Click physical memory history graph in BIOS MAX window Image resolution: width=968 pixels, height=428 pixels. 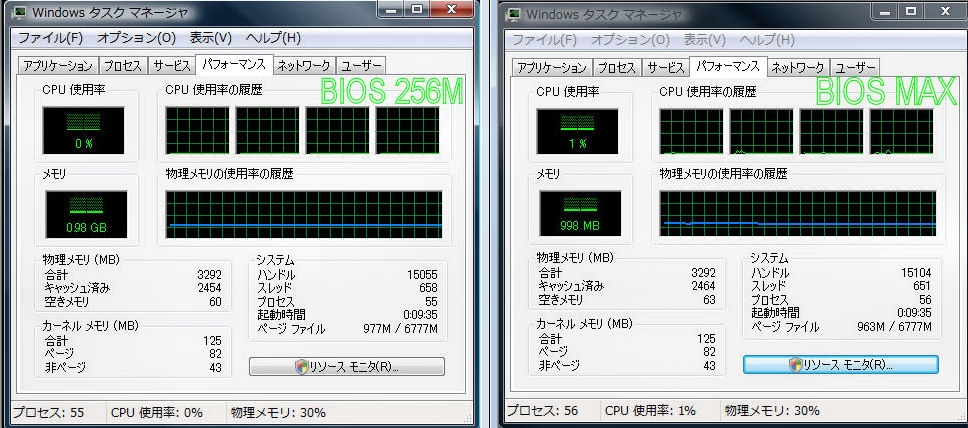pyautogui.click(x=798, y=214)
